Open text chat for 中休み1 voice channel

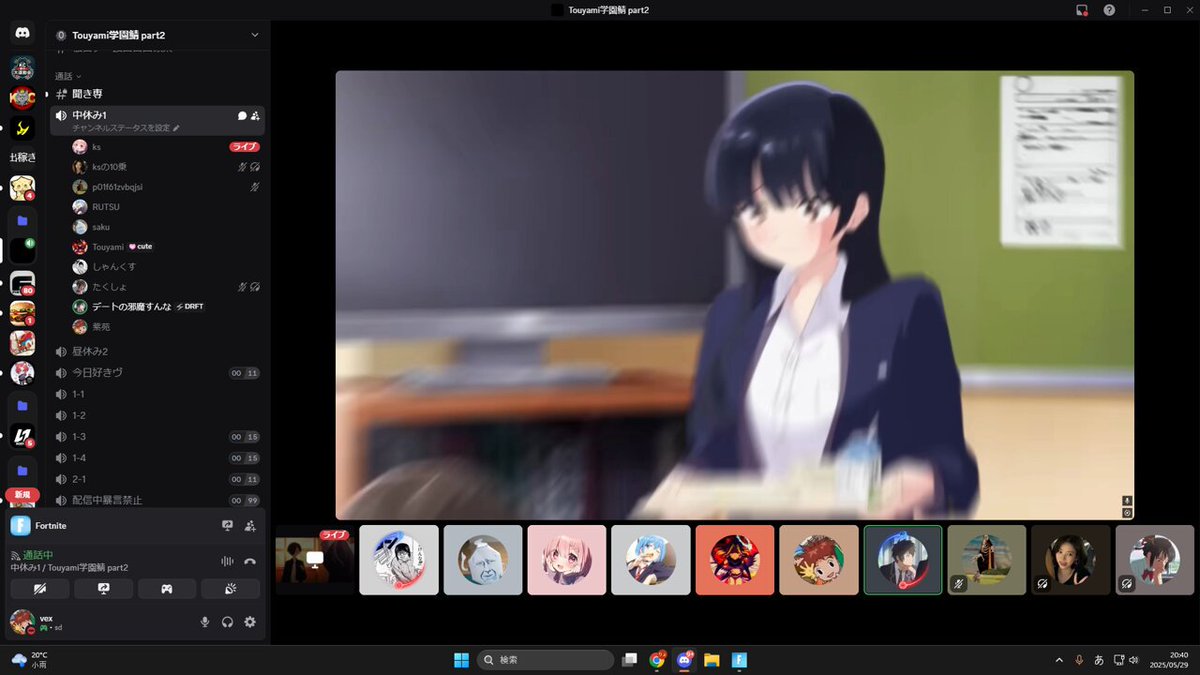pos(242,116)
